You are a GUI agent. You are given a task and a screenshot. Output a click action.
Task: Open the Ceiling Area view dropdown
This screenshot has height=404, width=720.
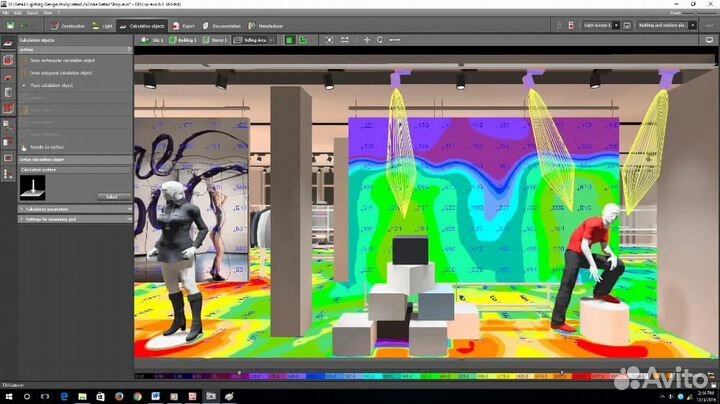point(250,40)
